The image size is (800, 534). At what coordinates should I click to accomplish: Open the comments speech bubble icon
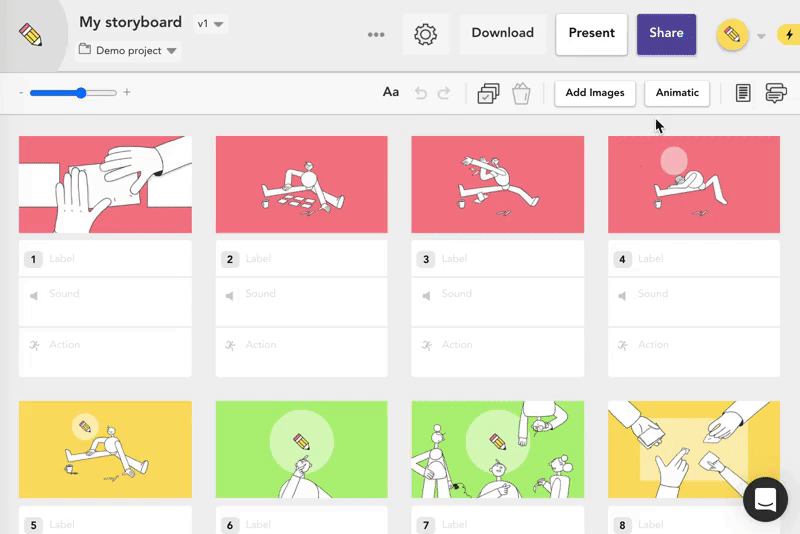[775, 93]
